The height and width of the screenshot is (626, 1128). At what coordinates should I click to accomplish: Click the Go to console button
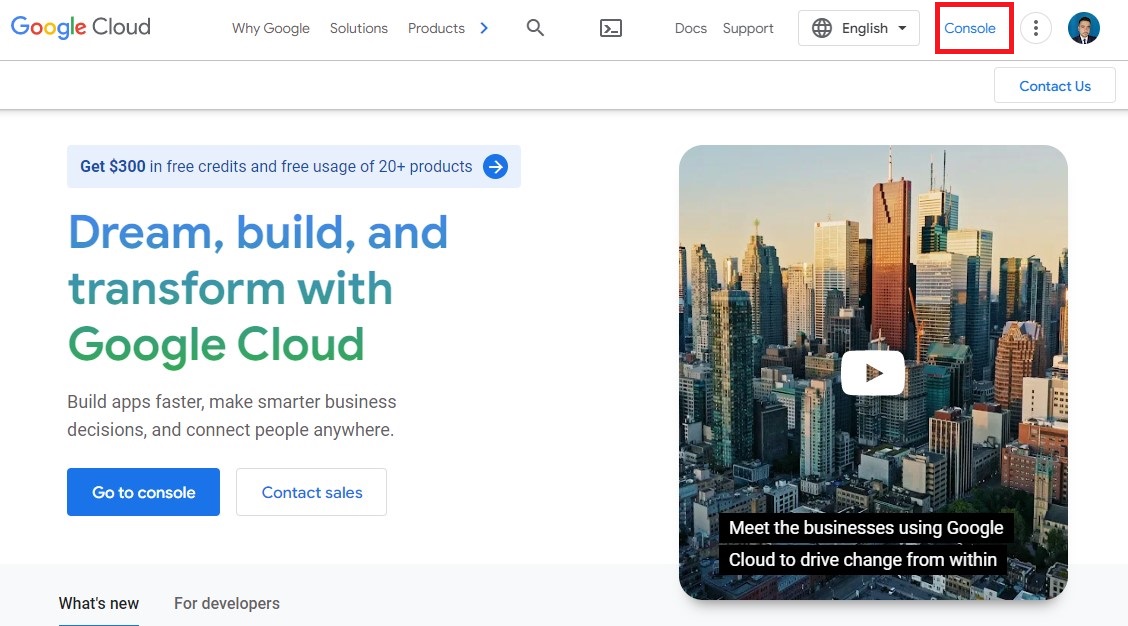coord(143,492)
